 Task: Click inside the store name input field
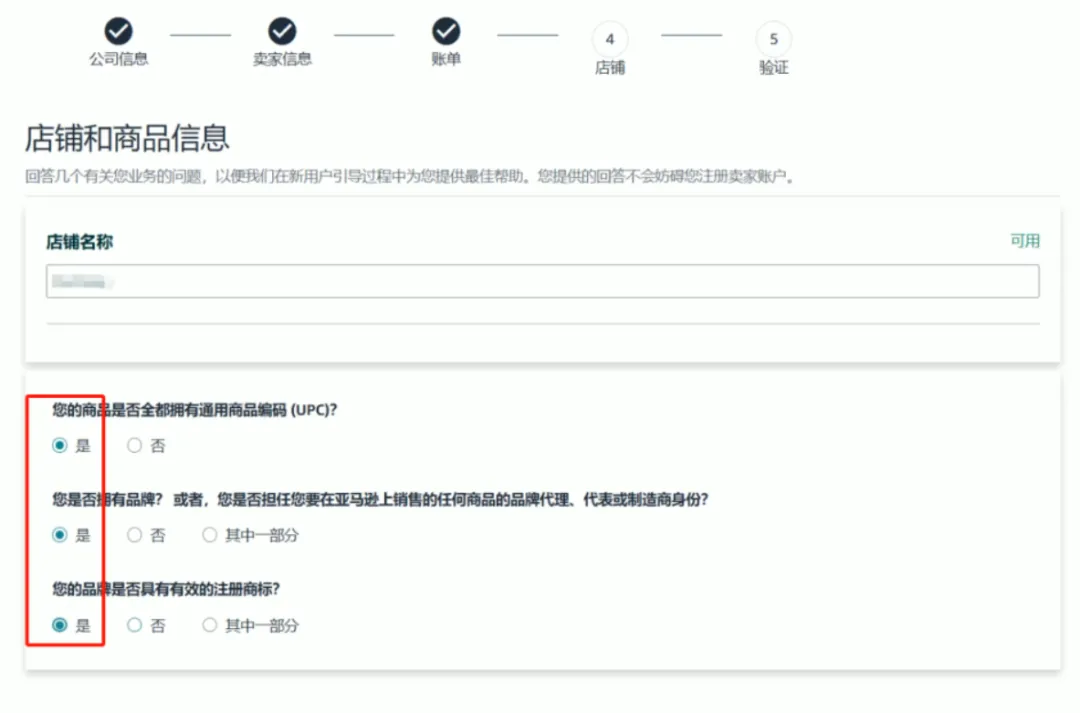[400, 281]
